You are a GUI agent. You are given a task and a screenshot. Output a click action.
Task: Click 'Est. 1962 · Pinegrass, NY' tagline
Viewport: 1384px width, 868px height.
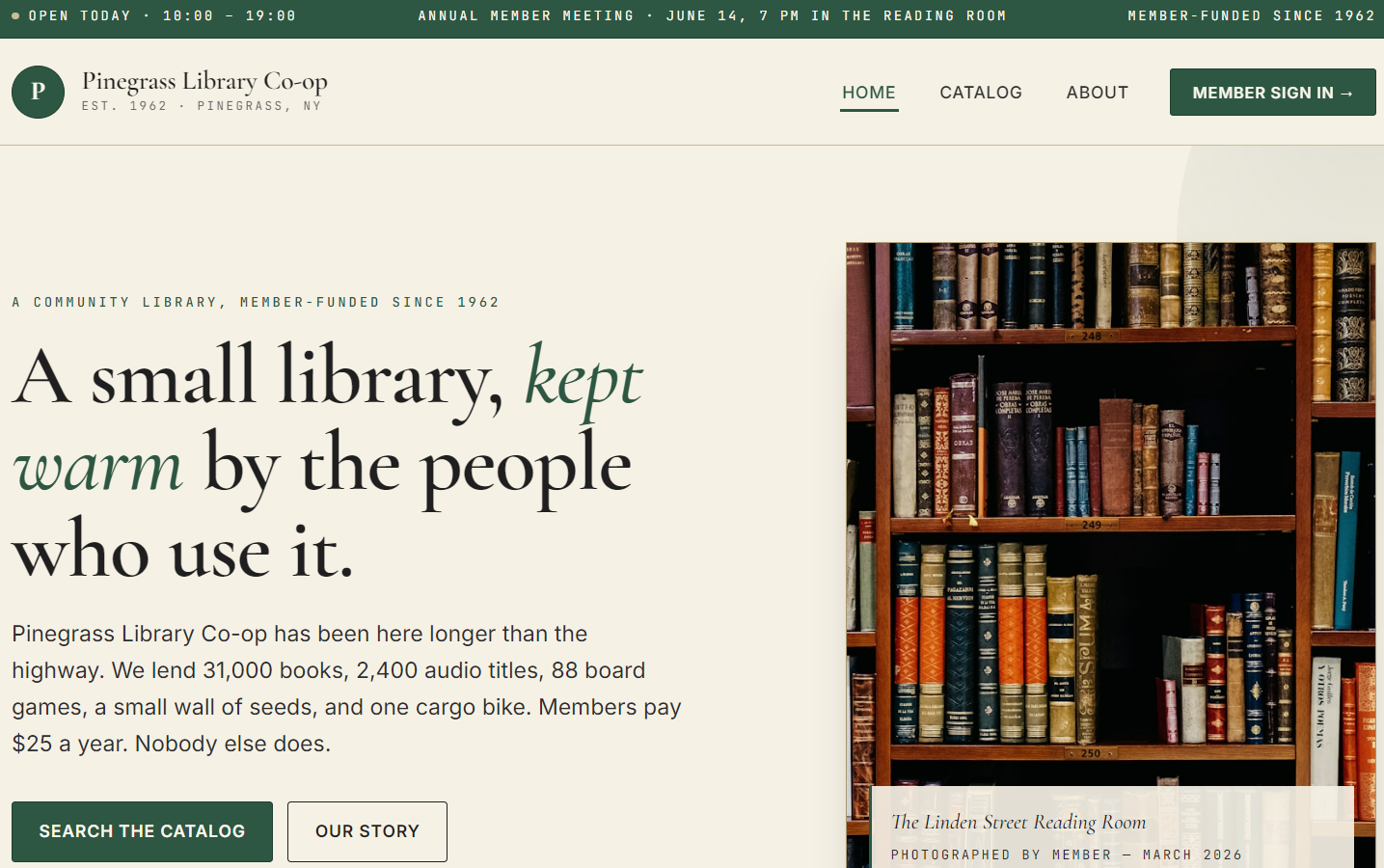(x=202, y=106)
